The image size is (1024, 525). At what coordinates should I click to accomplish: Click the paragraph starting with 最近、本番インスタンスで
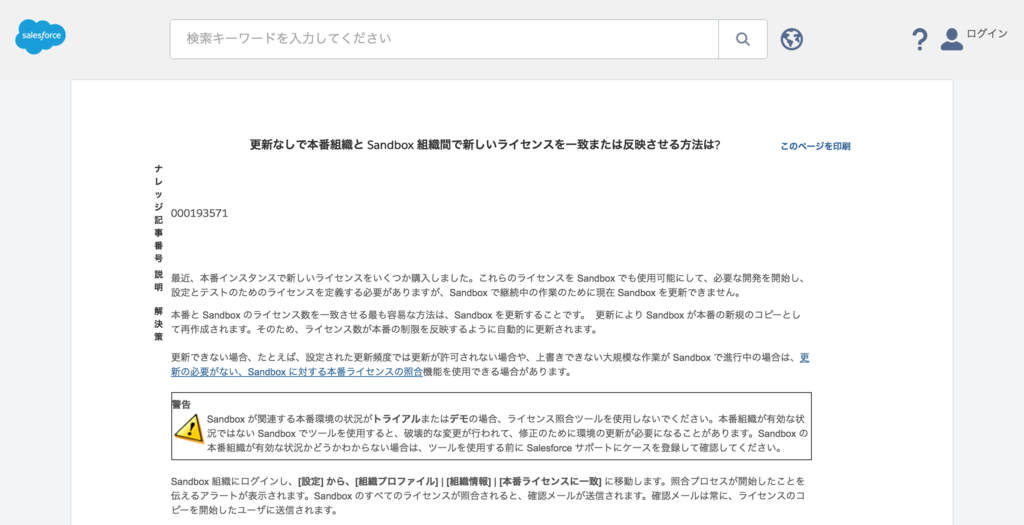[487, 285]
